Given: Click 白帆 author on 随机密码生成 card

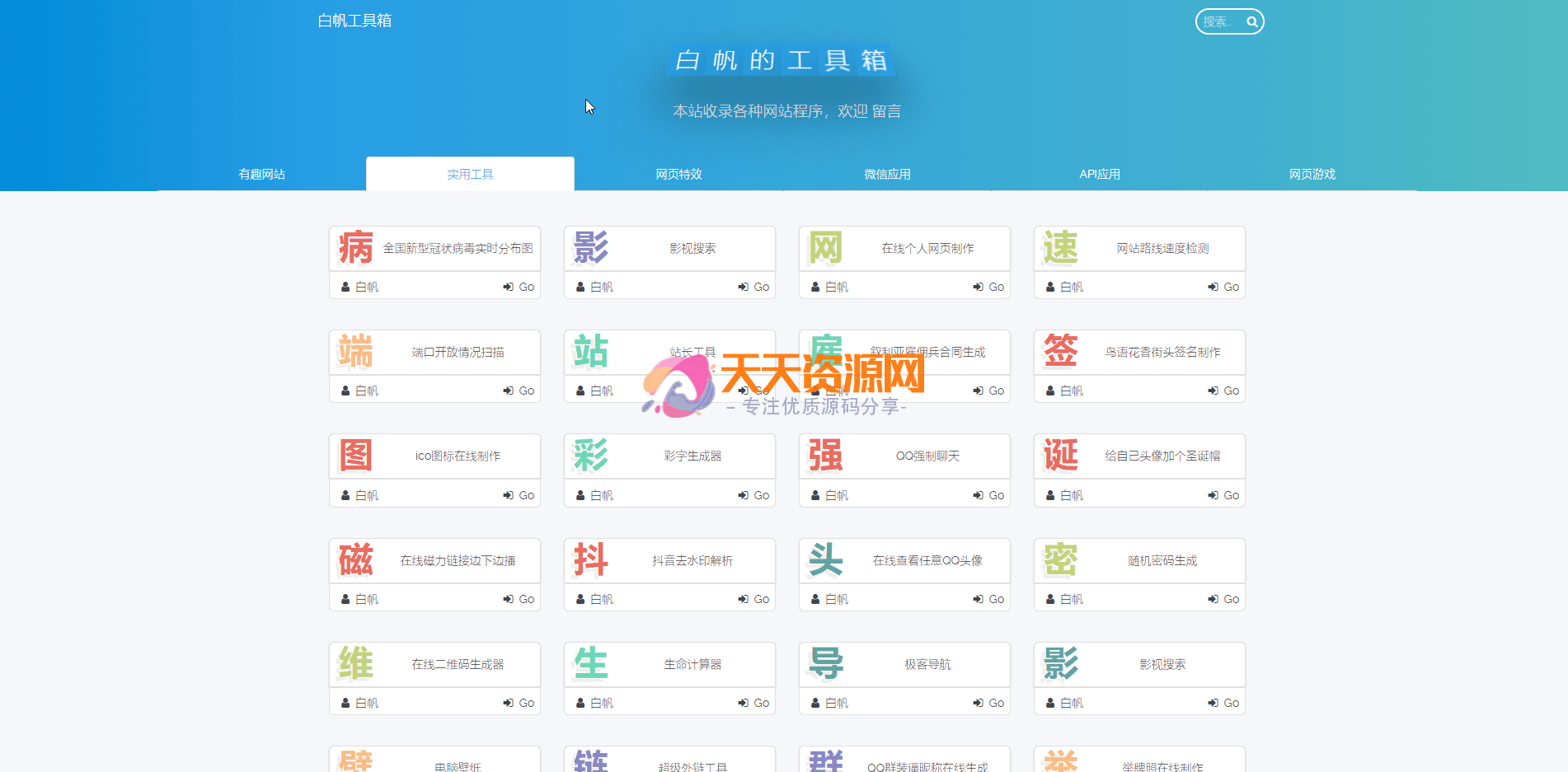Looking at the screenshot, I should 1065,599.
